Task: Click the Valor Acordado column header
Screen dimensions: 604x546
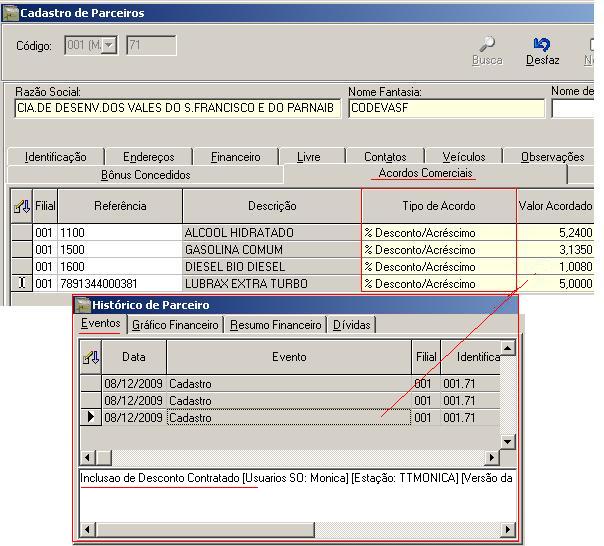Action: click(x=555, y=206)
